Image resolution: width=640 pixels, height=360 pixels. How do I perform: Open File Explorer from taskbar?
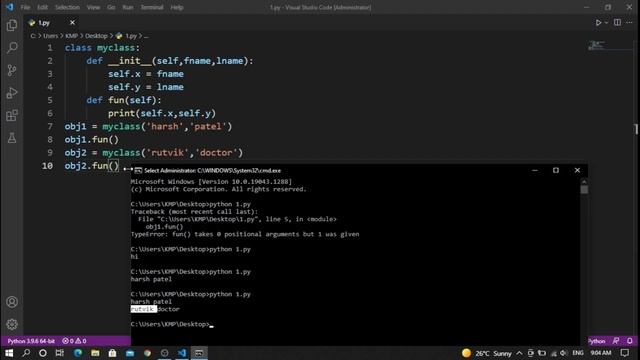coord(95,353)
